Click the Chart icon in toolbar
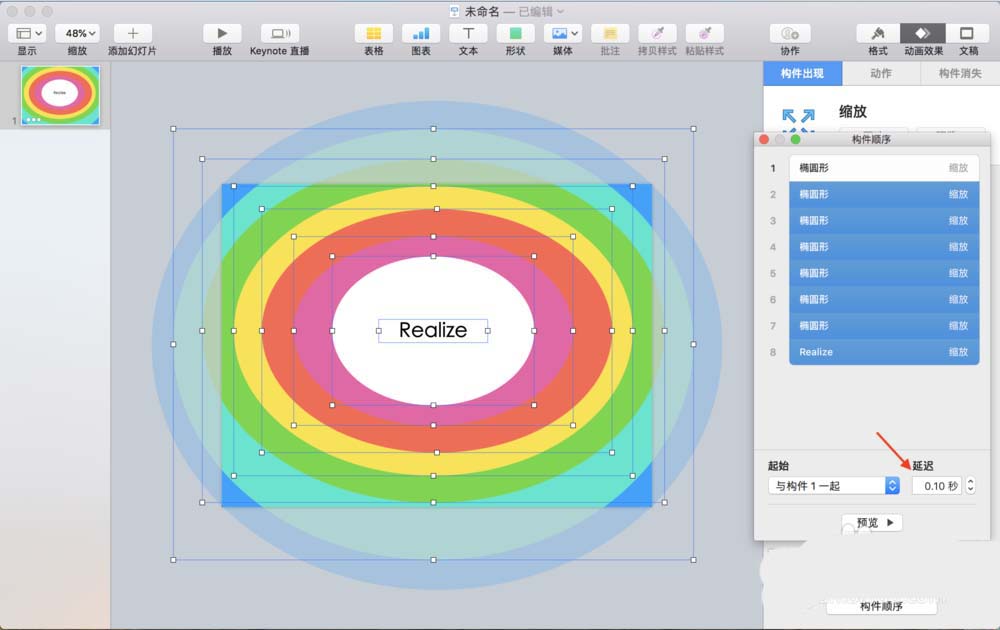The width and height of the screenshot is (1000, 630). click(421, 34)
